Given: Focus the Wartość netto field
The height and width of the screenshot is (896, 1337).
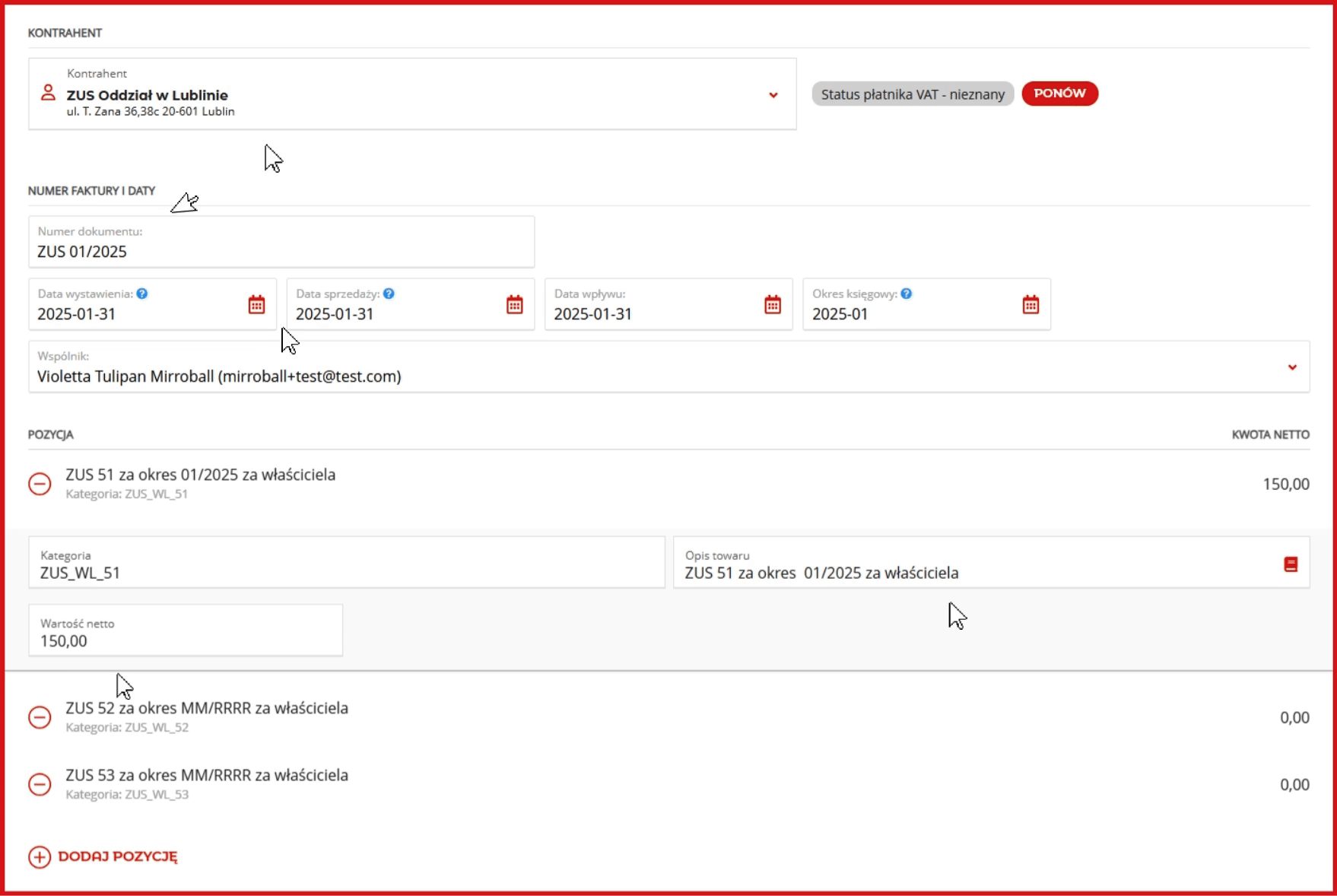Looking at the screenshot, I should 186,631.
